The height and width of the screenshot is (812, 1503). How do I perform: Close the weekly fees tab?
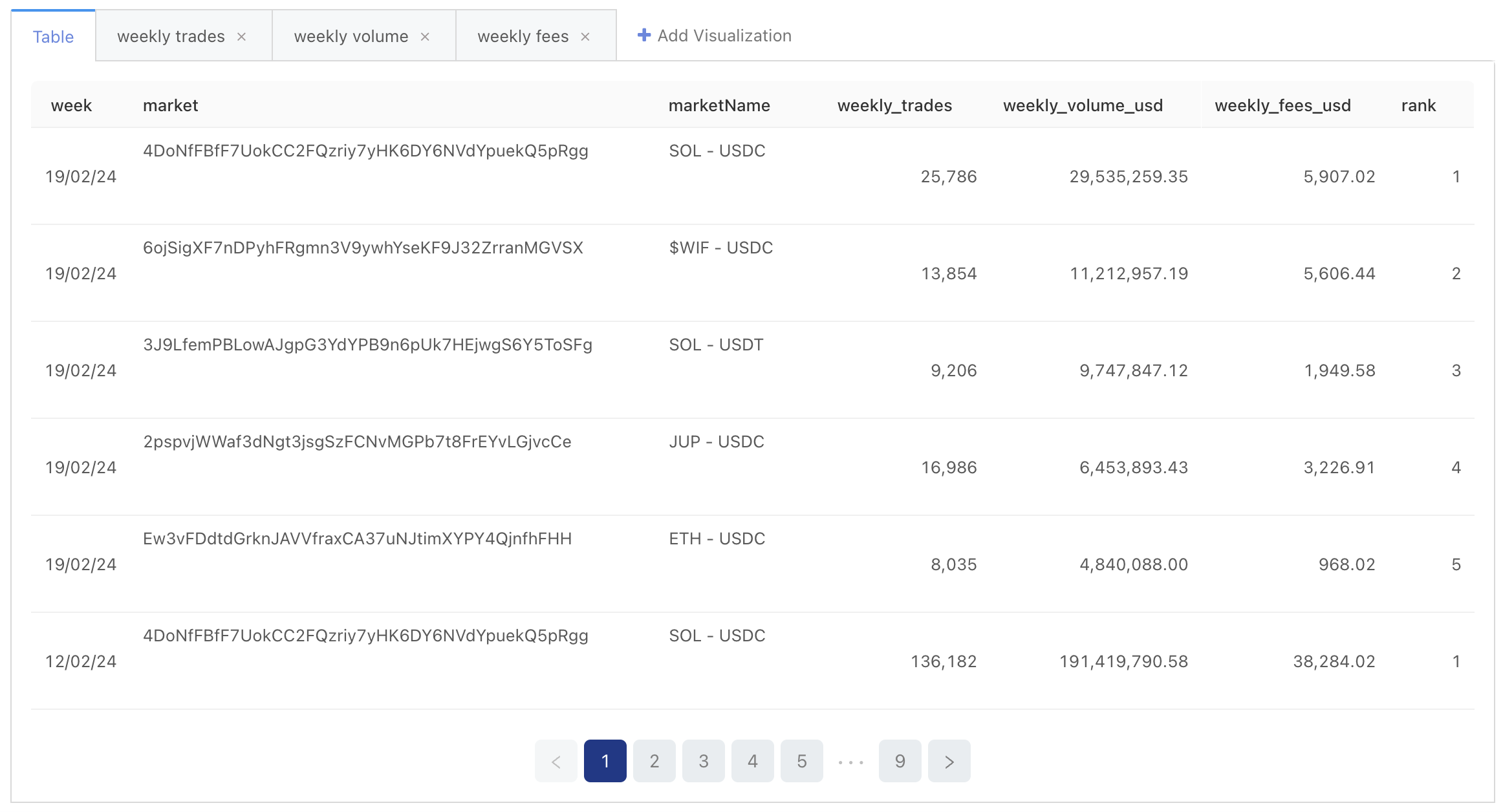click(x=585, y=37)
